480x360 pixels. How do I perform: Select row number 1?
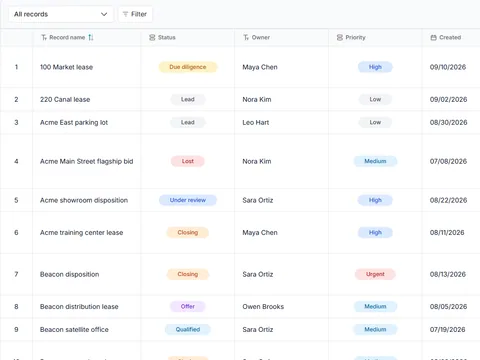point(16,67)
